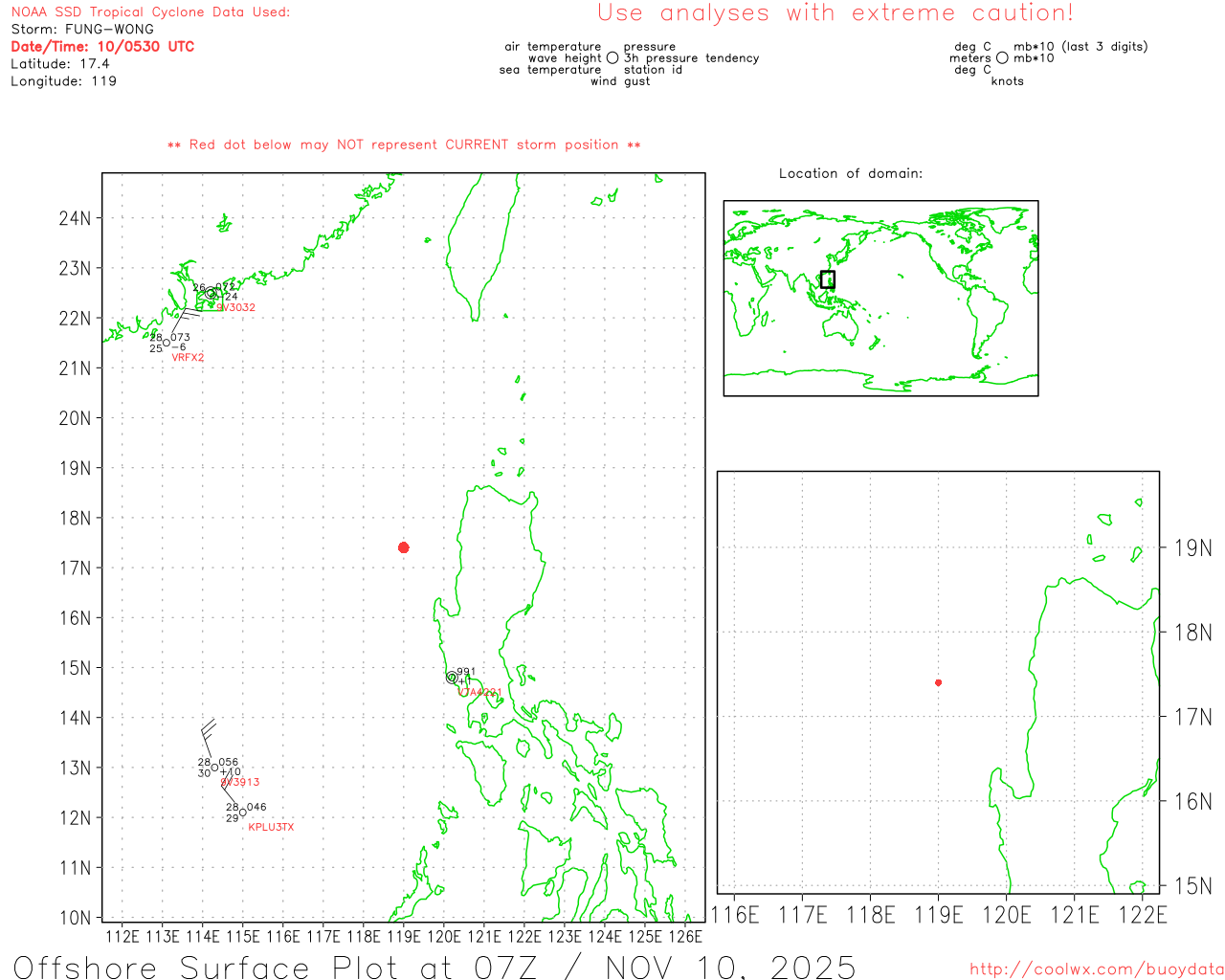This screenshot has height=980, width=1225.
Task: Click the red KPLU3TX station ID label
Action: point(271,827)
